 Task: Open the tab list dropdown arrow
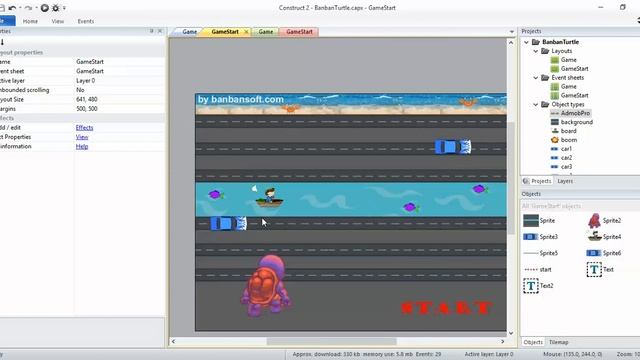click(512, 32)
